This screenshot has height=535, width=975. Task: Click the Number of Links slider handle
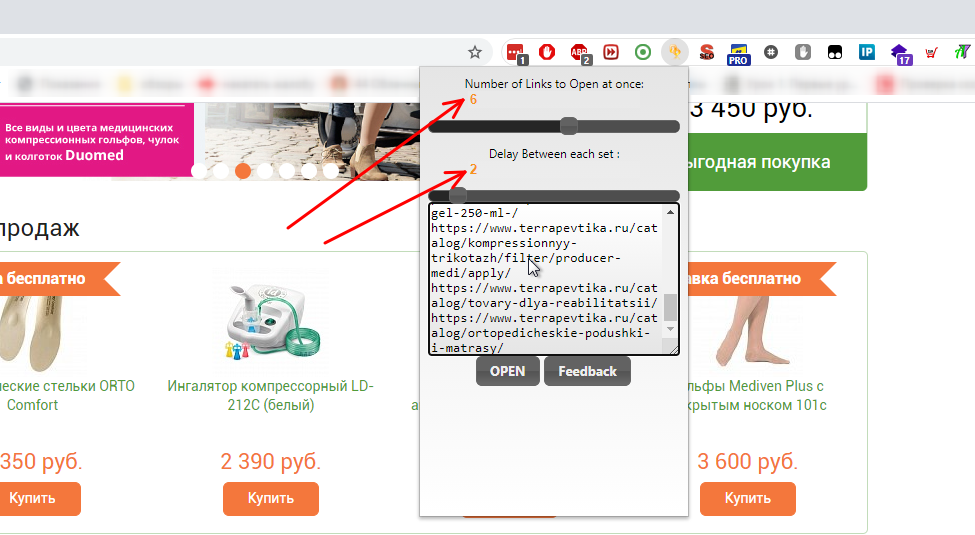(x=569, y=126)
